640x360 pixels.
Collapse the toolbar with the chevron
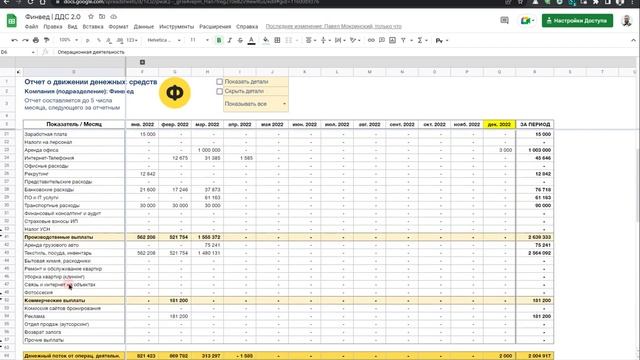[x=633, y=40]
